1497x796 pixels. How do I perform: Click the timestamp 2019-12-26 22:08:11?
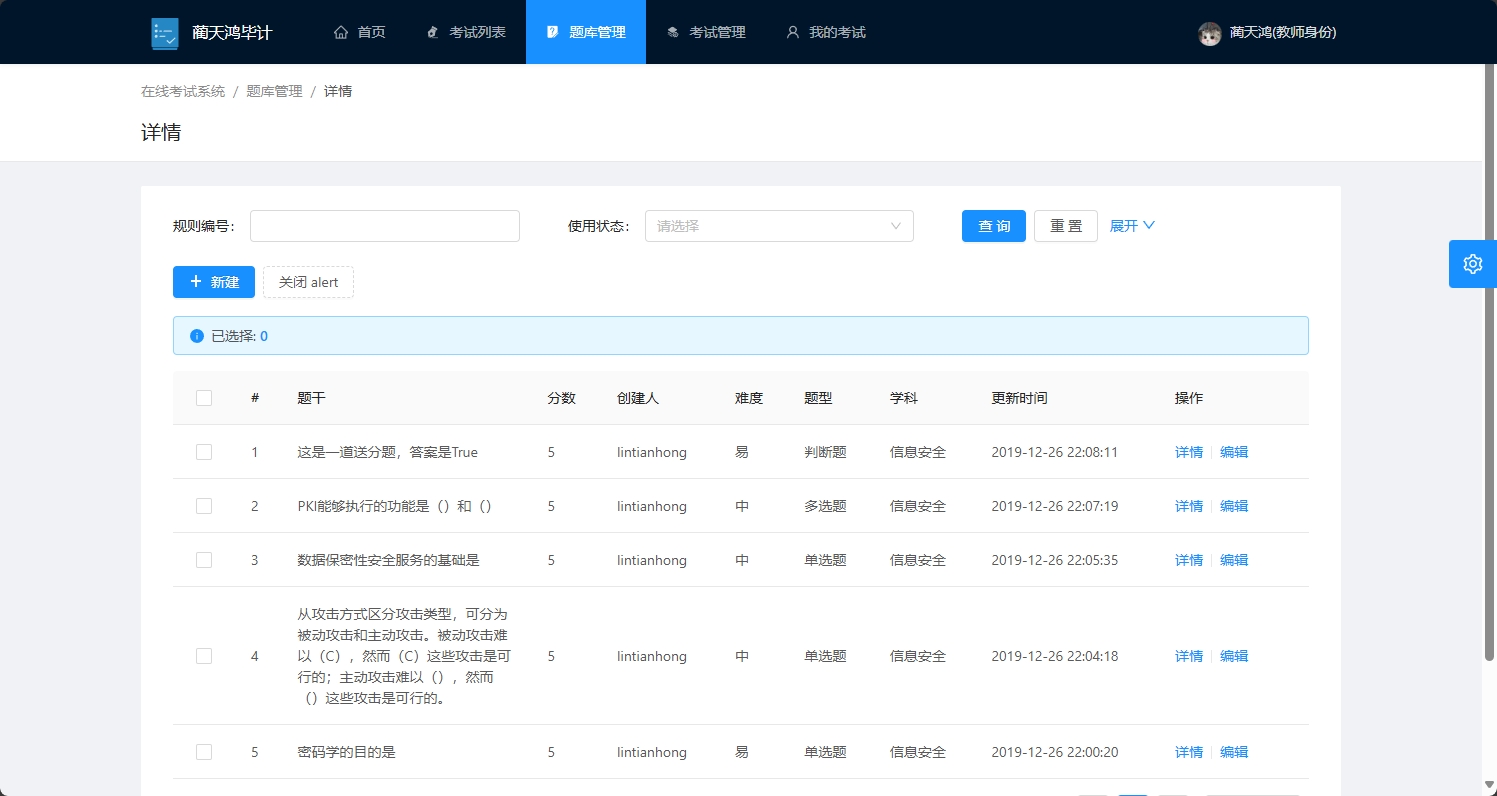[1054, 452]
